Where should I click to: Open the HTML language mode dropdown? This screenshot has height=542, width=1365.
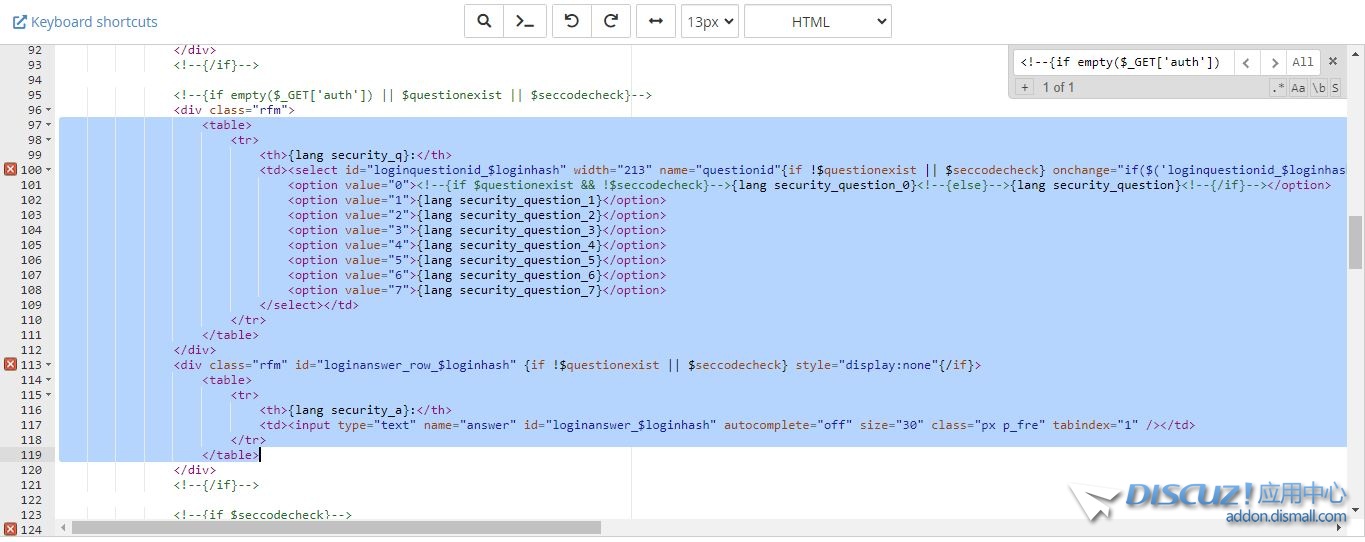(x=817, y=21)
